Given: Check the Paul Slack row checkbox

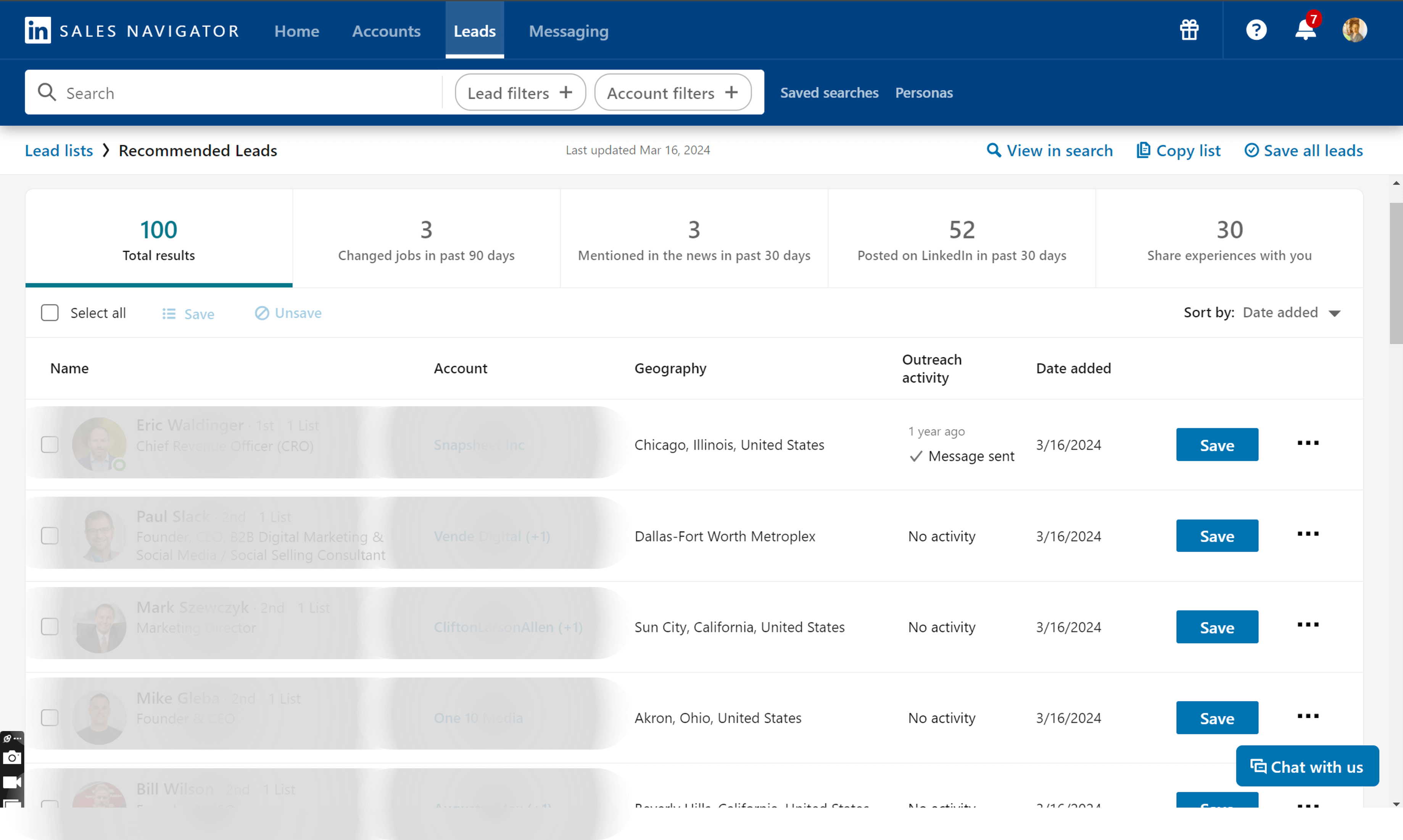Looking at the screenshot, I should click(50, 536).
